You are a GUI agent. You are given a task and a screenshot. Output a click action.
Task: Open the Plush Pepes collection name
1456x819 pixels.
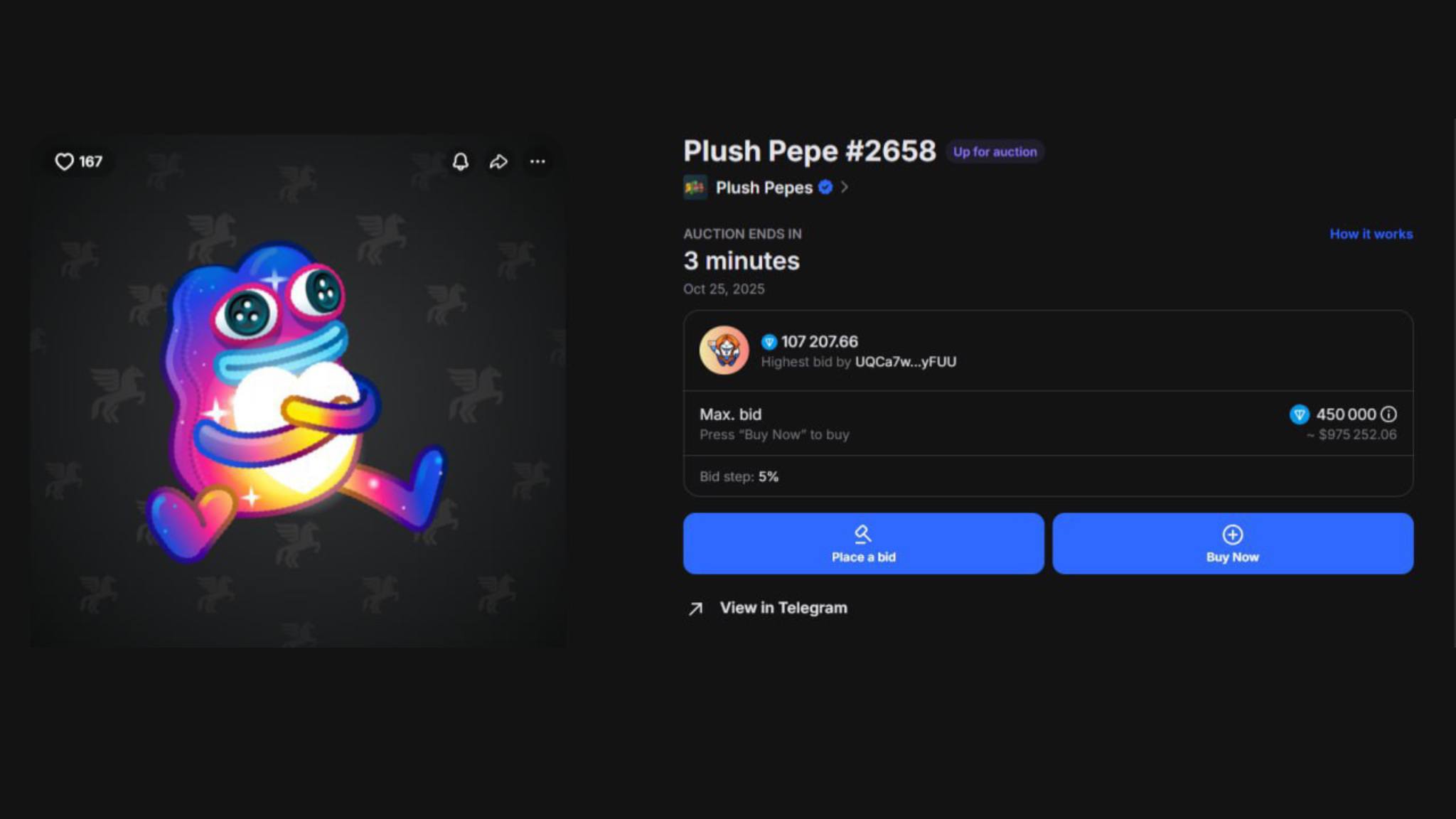764,188
